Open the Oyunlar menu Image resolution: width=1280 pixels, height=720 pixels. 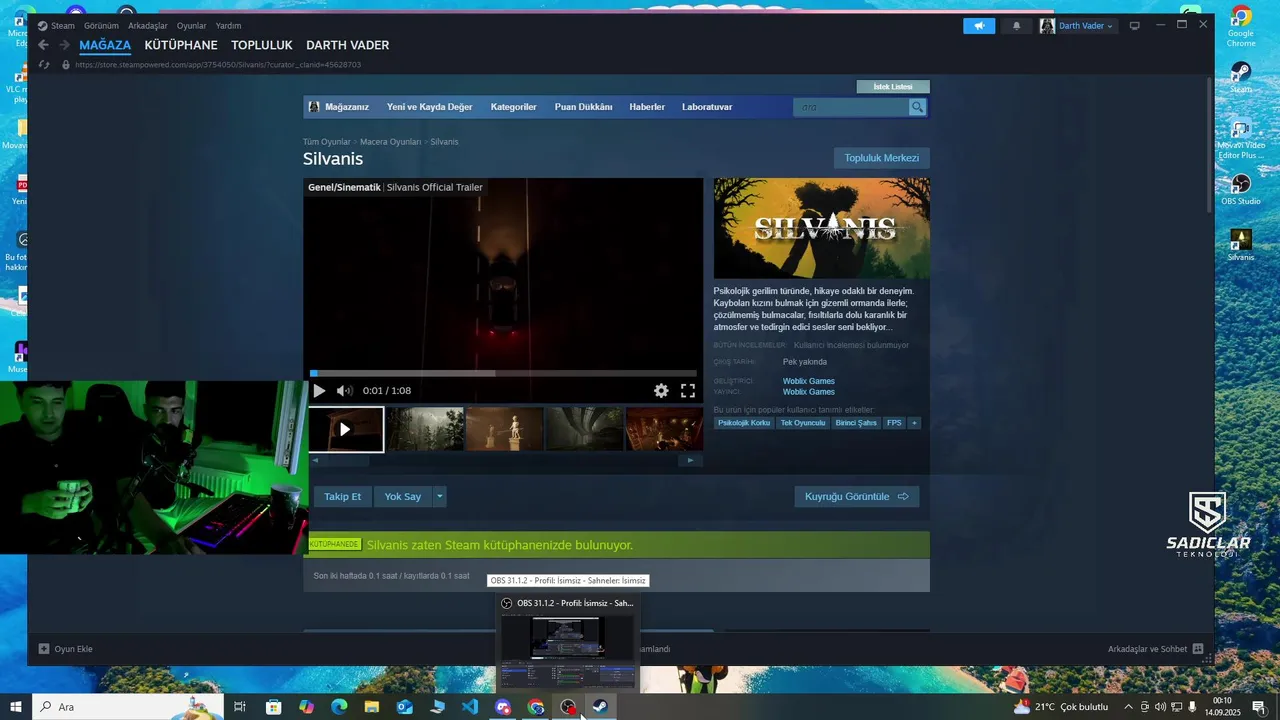[x=191, y=26]
